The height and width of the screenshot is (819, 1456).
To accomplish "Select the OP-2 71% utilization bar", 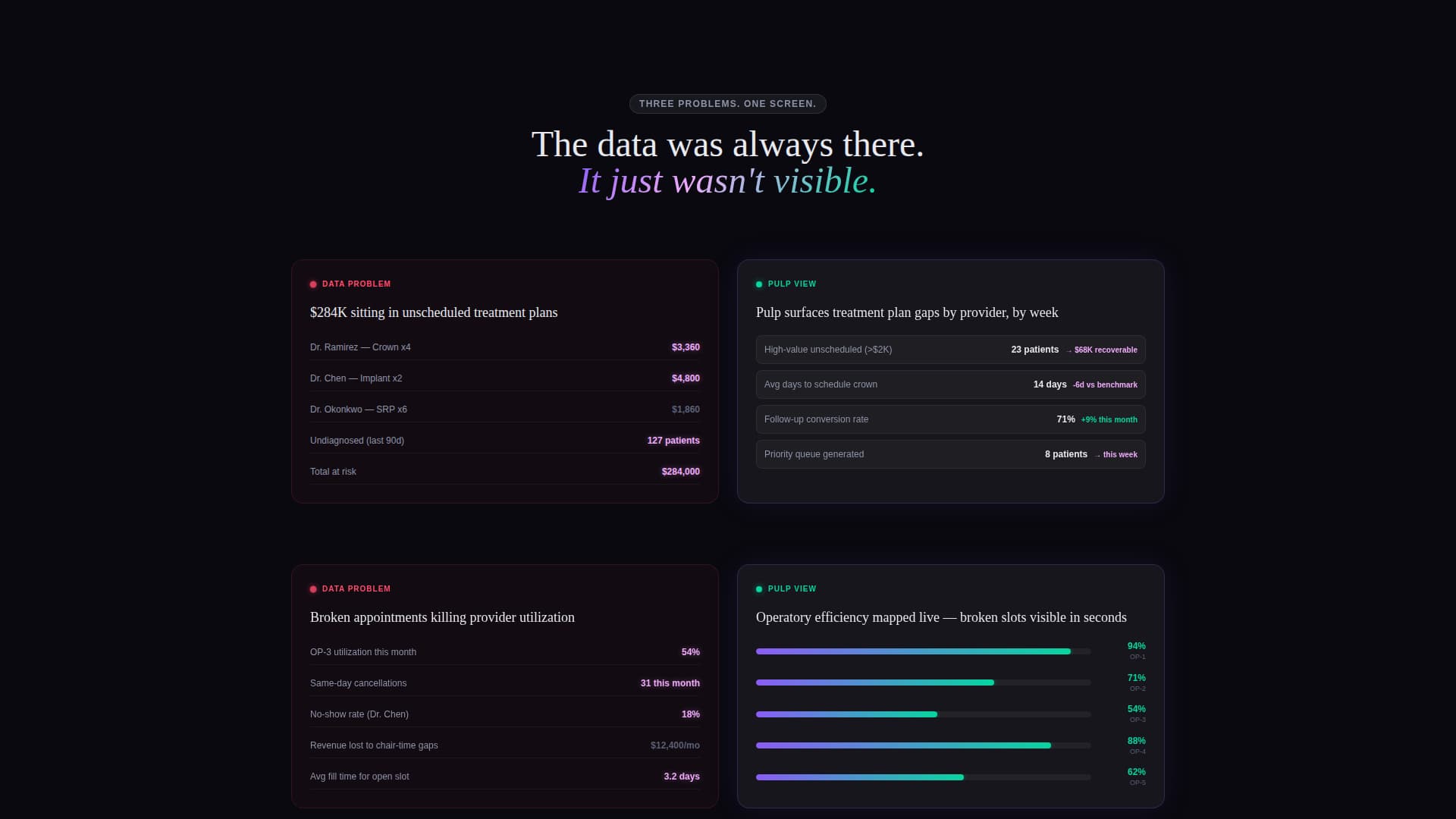I will click(923, 682).
